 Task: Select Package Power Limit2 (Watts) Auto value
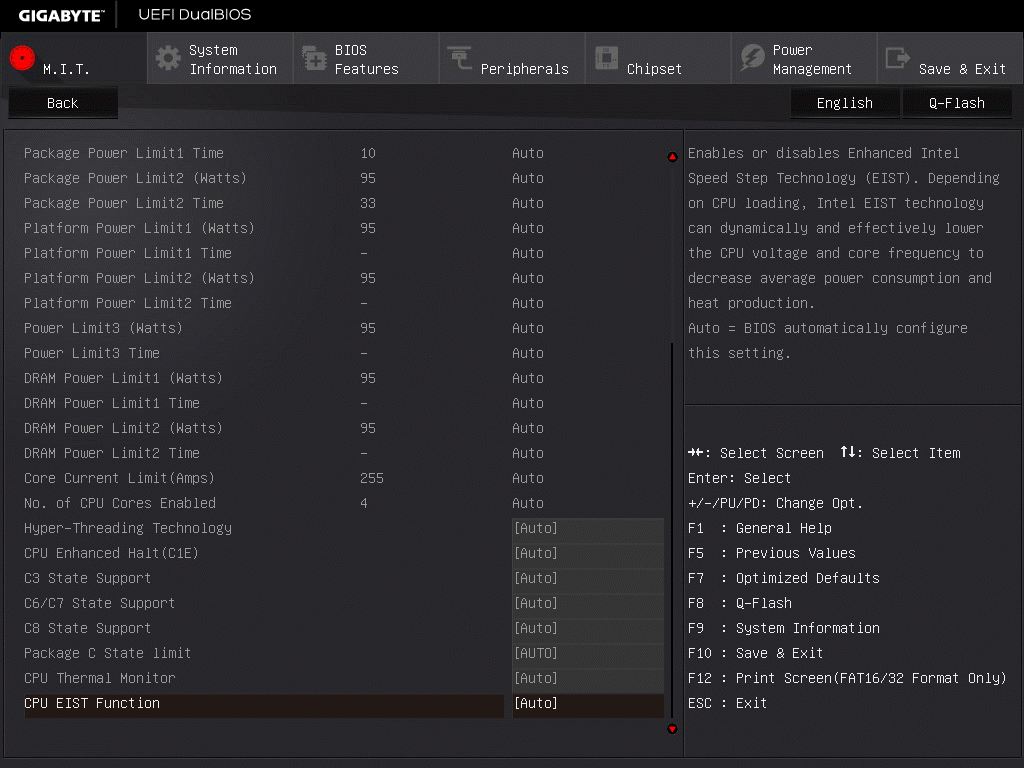pyautogui.click(x=528, y=178)
